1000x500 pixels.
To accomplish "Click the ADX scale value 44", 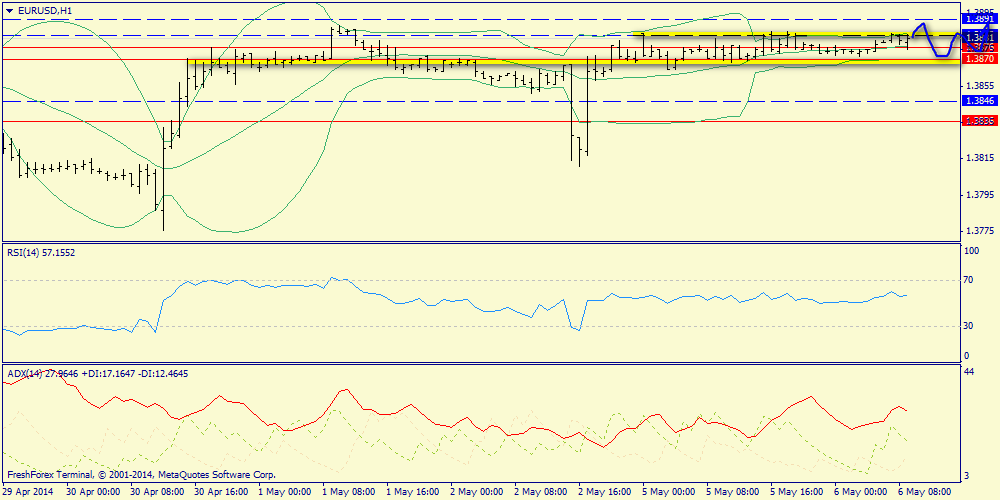I will [968, 371].
